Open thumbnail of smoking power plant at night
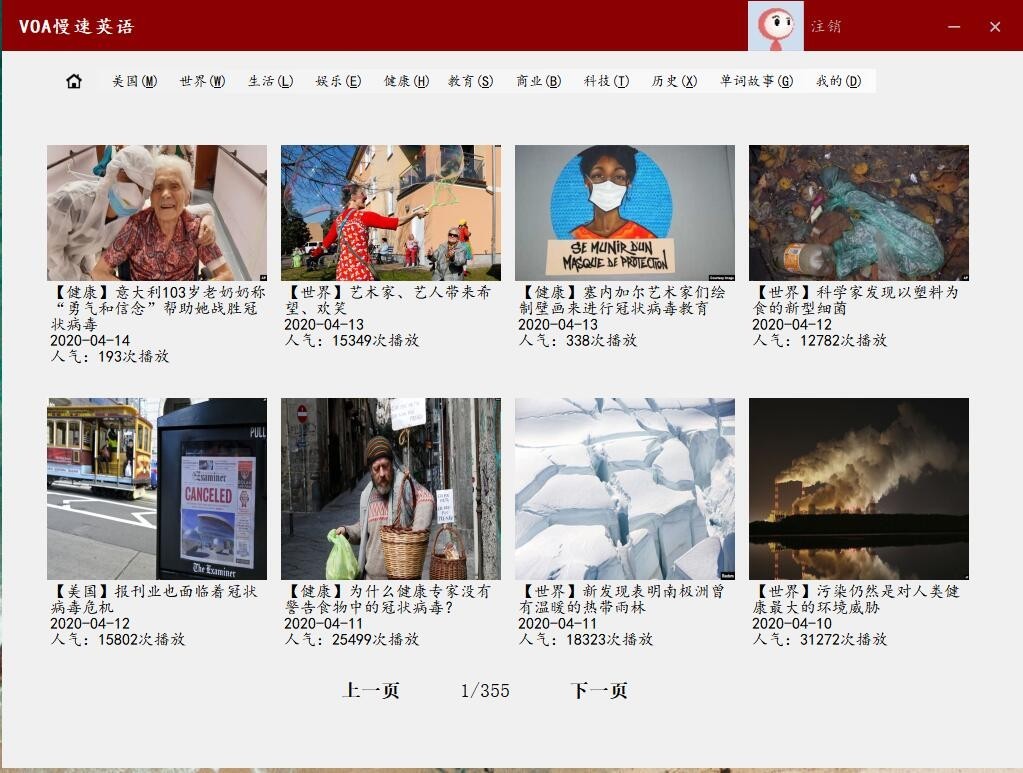1023x773 pixels. 859,489
